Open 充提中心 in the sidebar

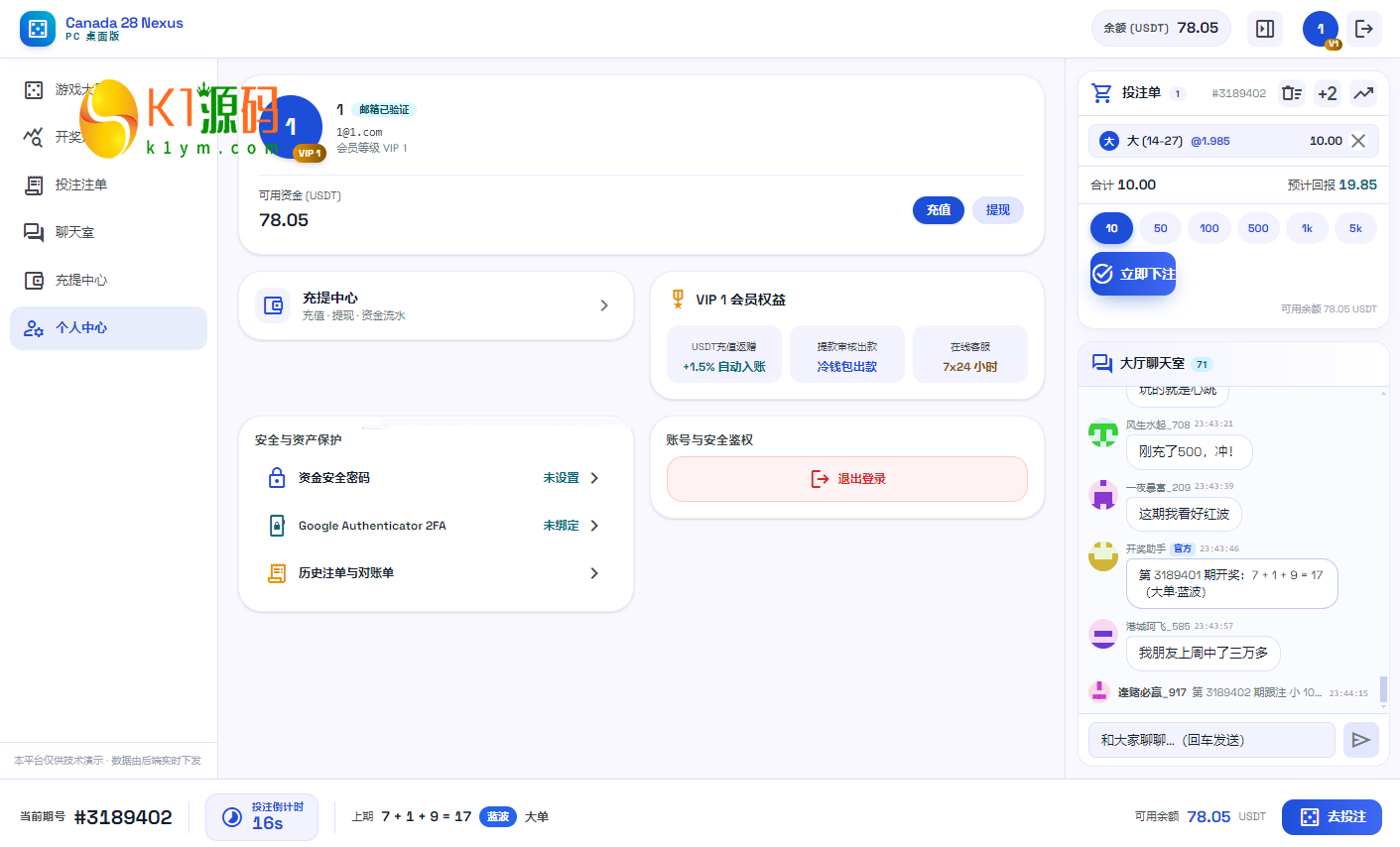tap(108, 280)
